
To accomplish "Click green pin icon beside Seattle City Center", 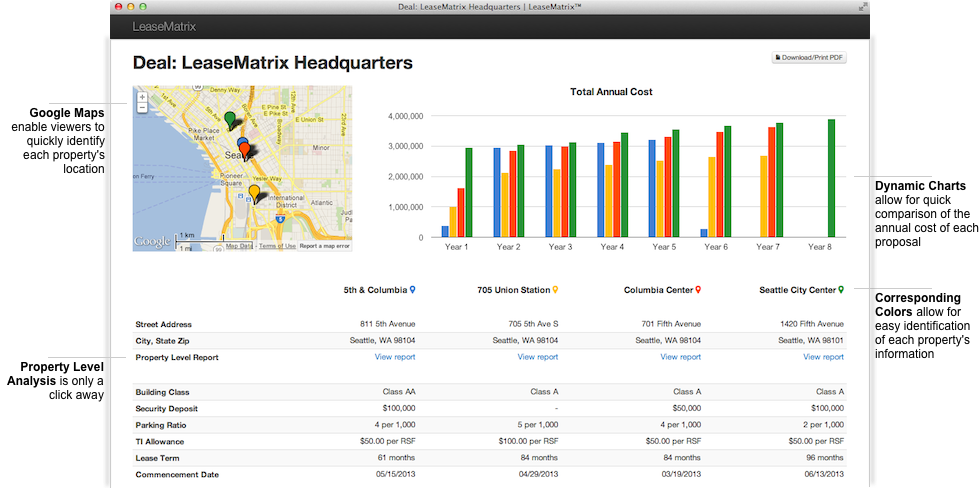I will click(841, 290).
